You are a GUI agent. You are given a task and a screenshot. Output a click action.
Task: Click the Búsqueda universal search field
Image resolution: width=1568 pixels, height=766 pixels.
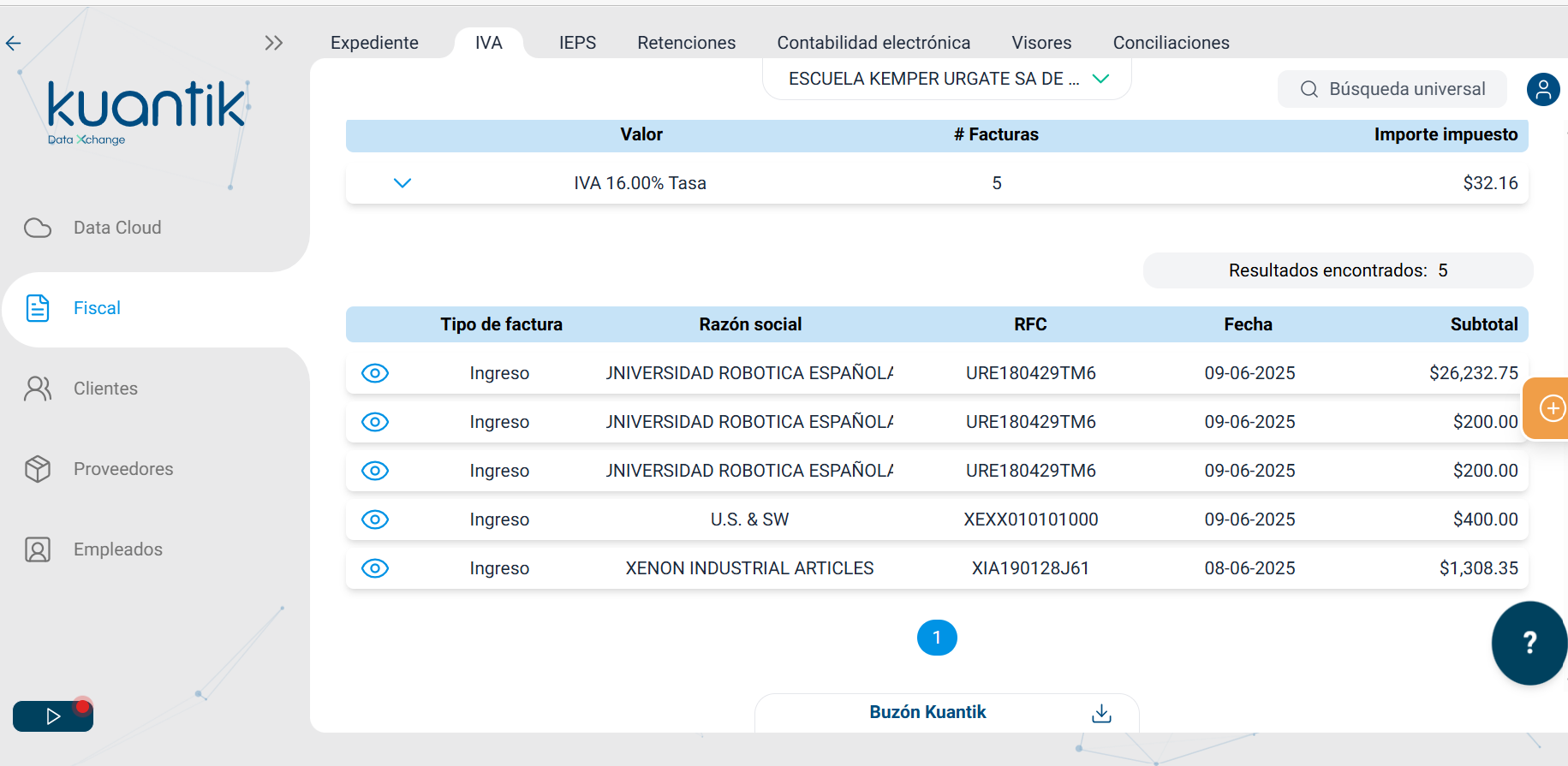coord(1392,89)
